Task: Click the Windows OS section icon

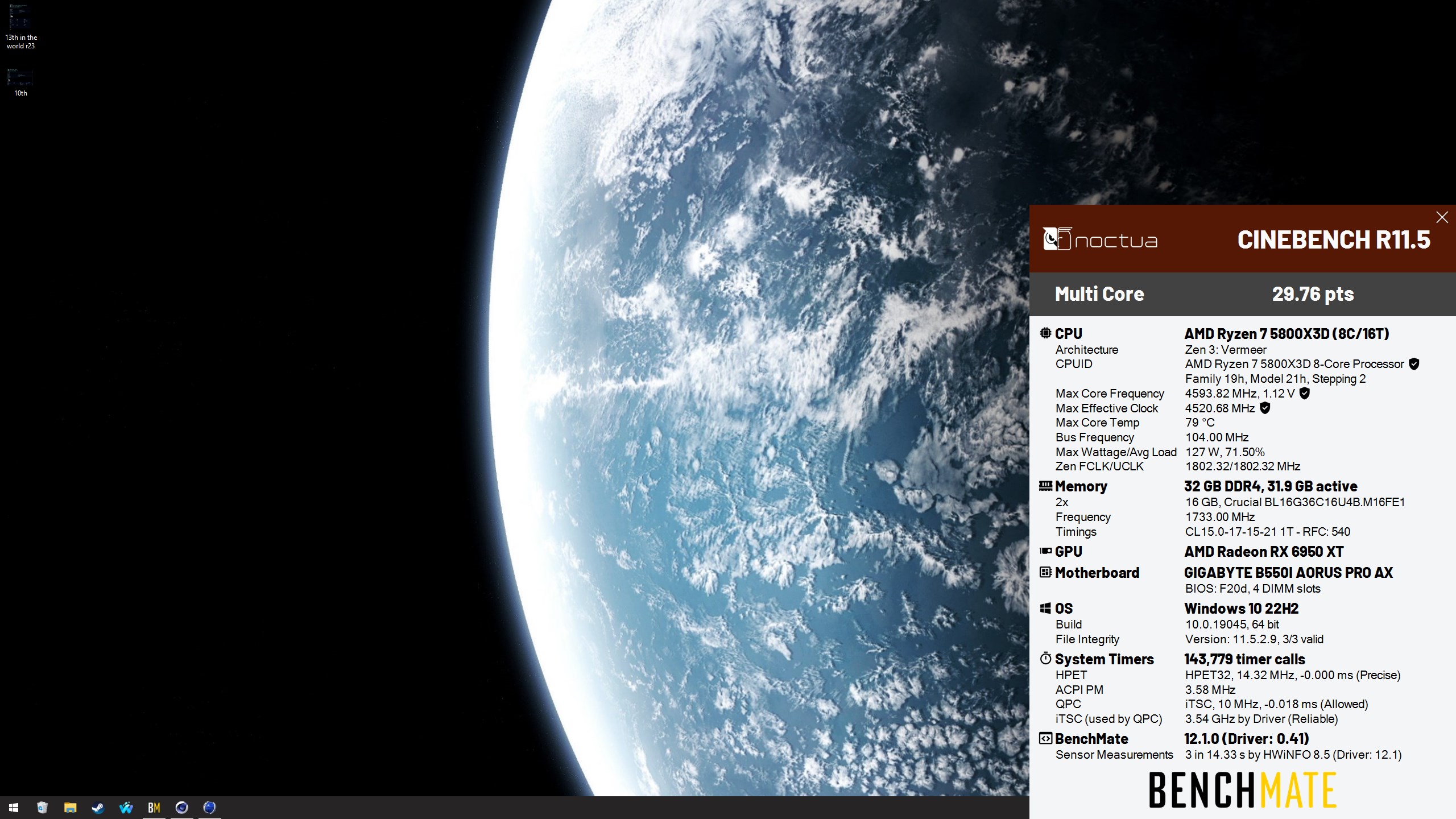Action: point(1045,609)
